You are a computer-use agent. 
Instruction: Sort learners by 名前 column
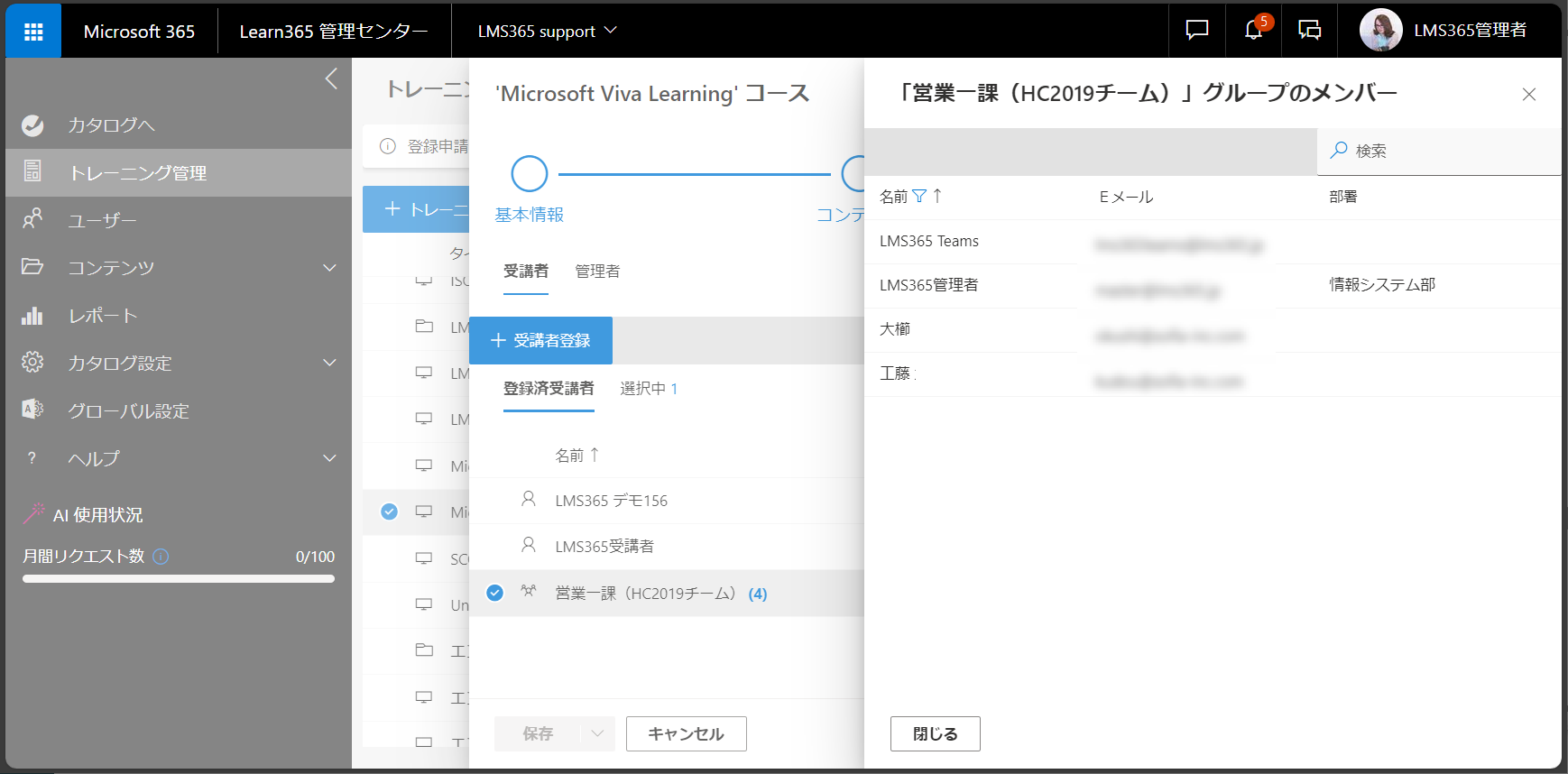576,456
